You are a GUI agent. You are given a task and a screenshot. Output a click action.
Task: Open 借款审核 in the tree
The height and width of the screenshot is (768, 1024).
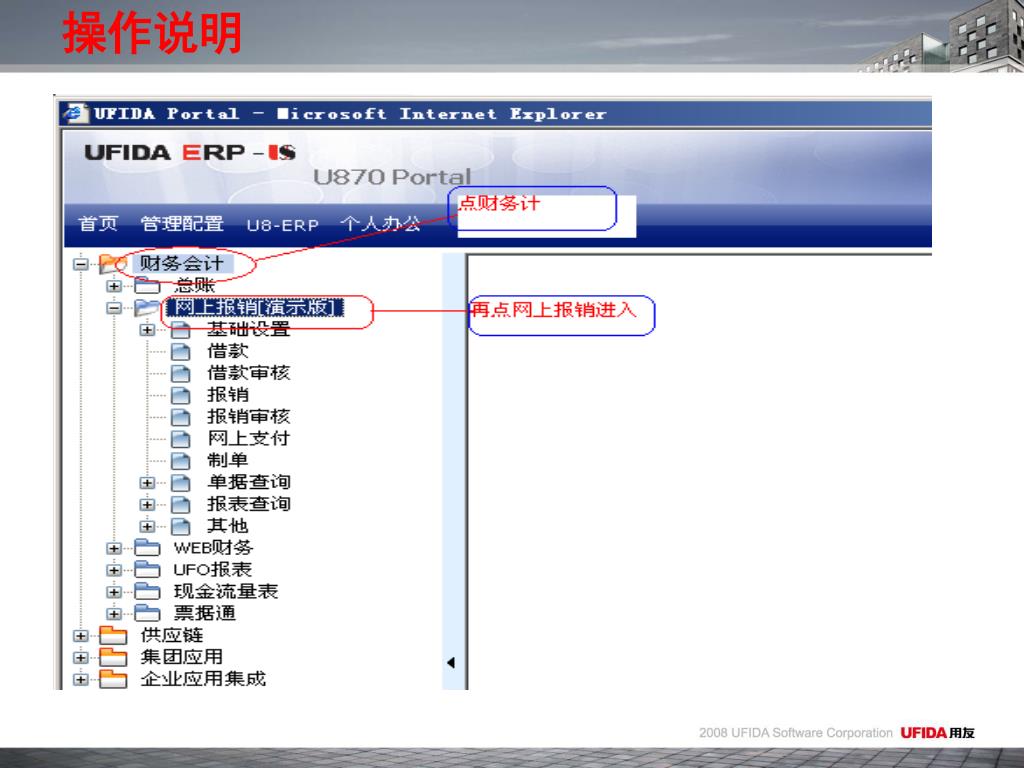248,373
